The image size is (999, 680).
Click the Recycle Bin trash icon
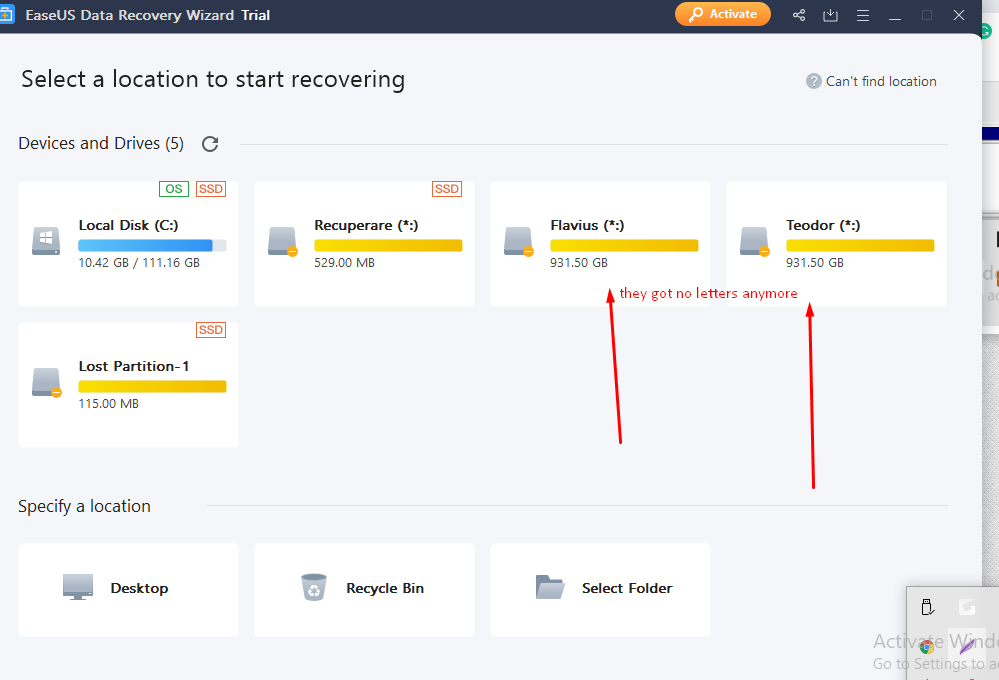pyautogui.click(x=314, y=587)
